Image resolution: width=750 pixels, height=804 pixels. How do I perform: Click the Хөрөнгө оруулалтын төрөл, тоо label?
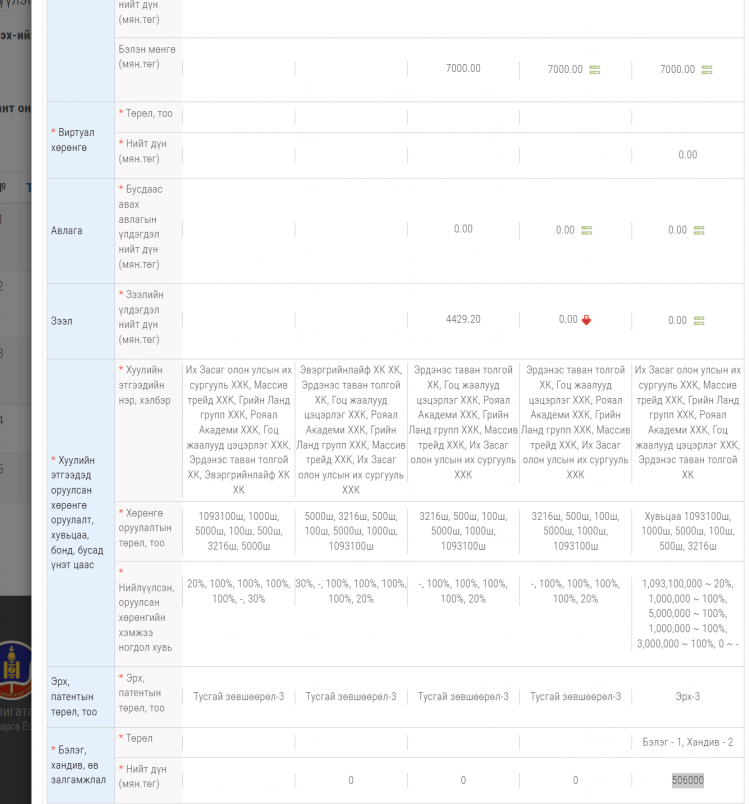(x=146, y=527)
